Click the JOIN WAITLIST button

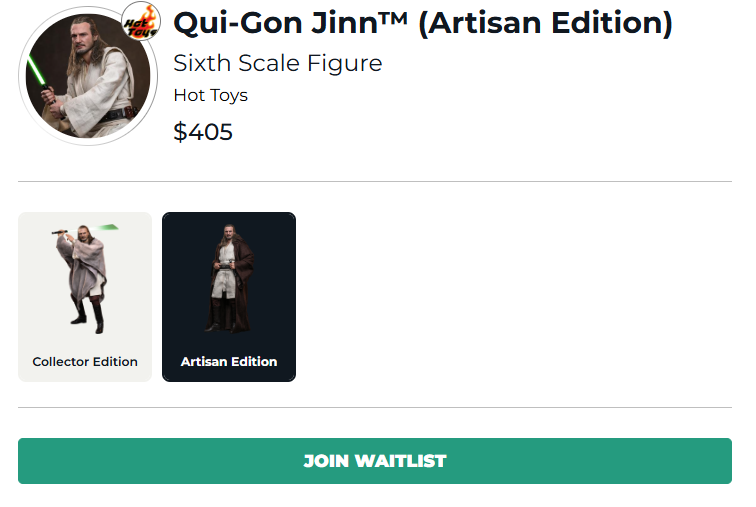(x=375, y=461)
